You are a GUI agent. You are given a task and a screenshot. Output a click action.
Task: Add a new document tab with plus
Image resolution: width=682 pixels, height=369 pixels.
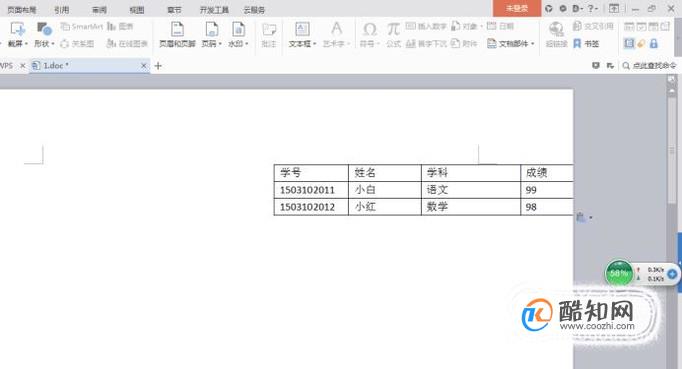point(158,66)
